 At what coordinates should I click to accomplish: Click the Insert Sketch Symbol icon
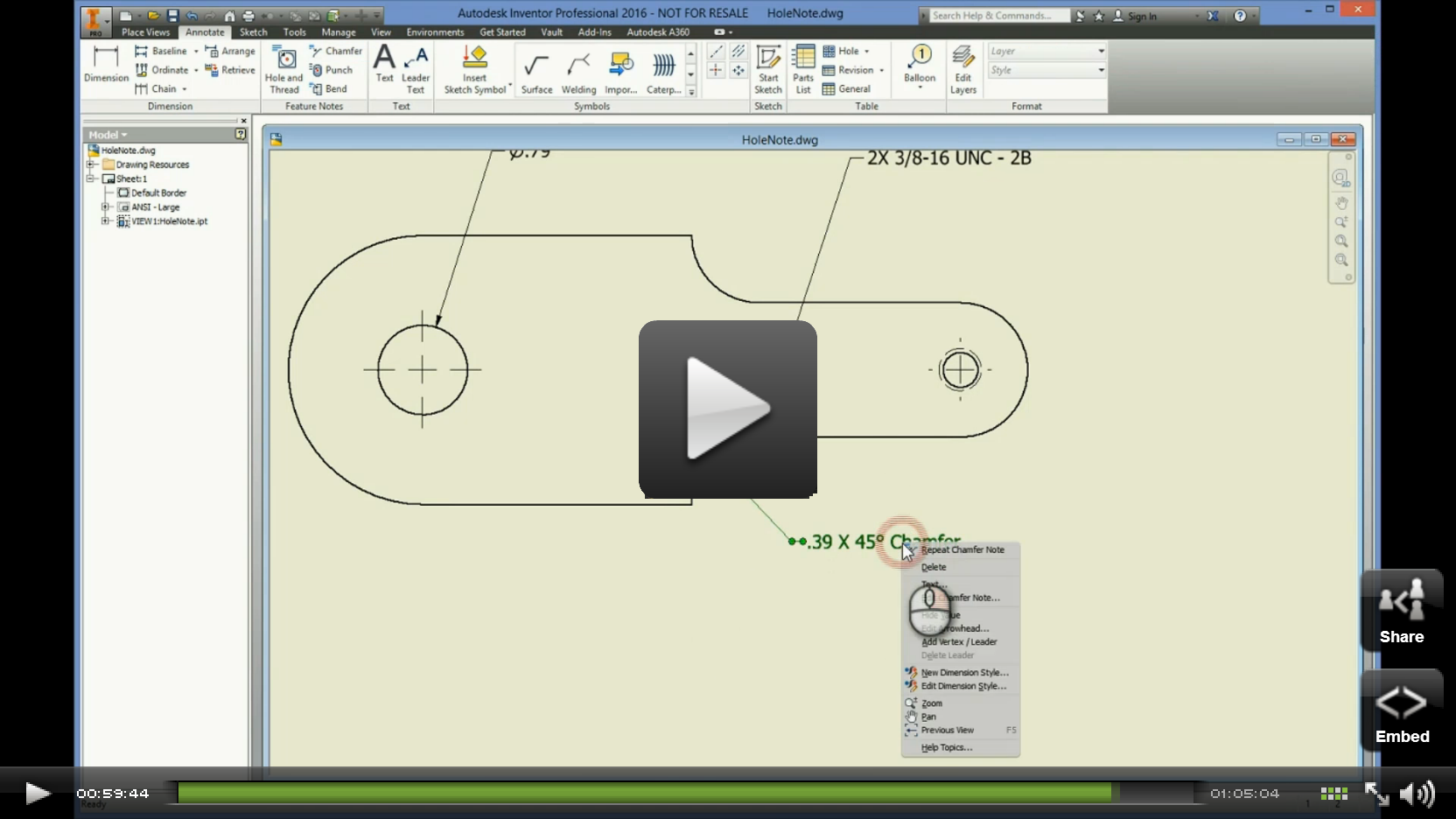pyautogui.click(x=474, y=68)
